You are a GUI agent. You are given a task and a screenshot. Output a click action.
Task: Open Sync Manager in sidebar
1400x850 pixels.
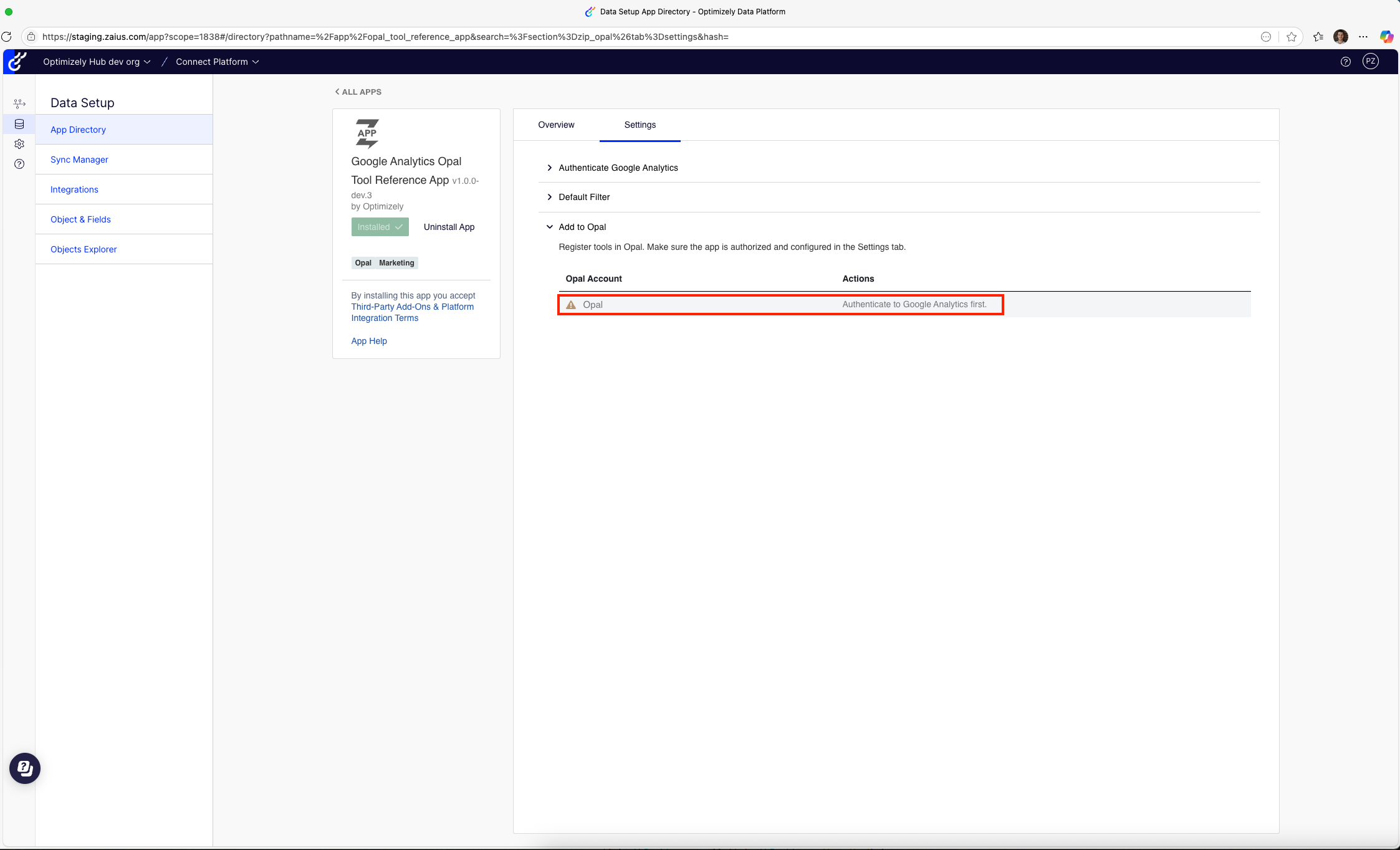(x=79, y=160)
